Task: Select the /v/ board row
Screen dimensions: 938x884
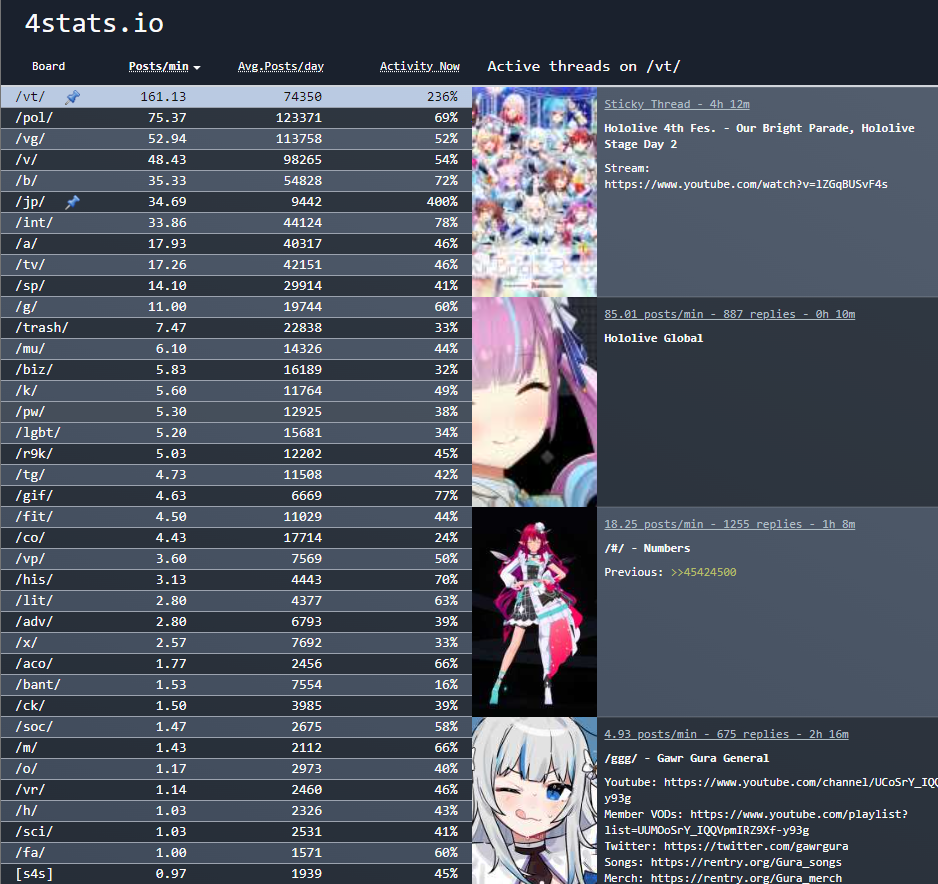Action: click(x=236, y=160)
